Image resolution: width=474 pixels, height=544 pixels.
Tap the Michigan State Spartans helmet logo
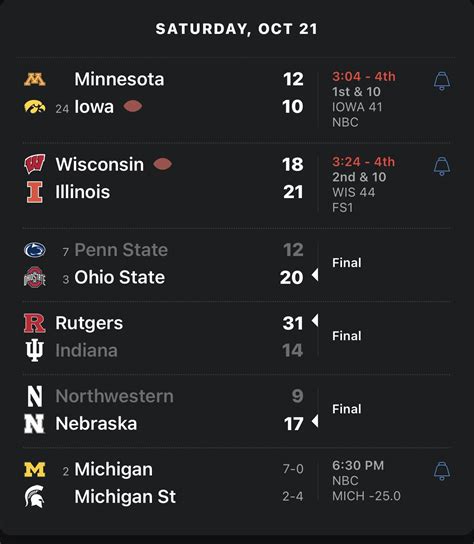point(34,497)
